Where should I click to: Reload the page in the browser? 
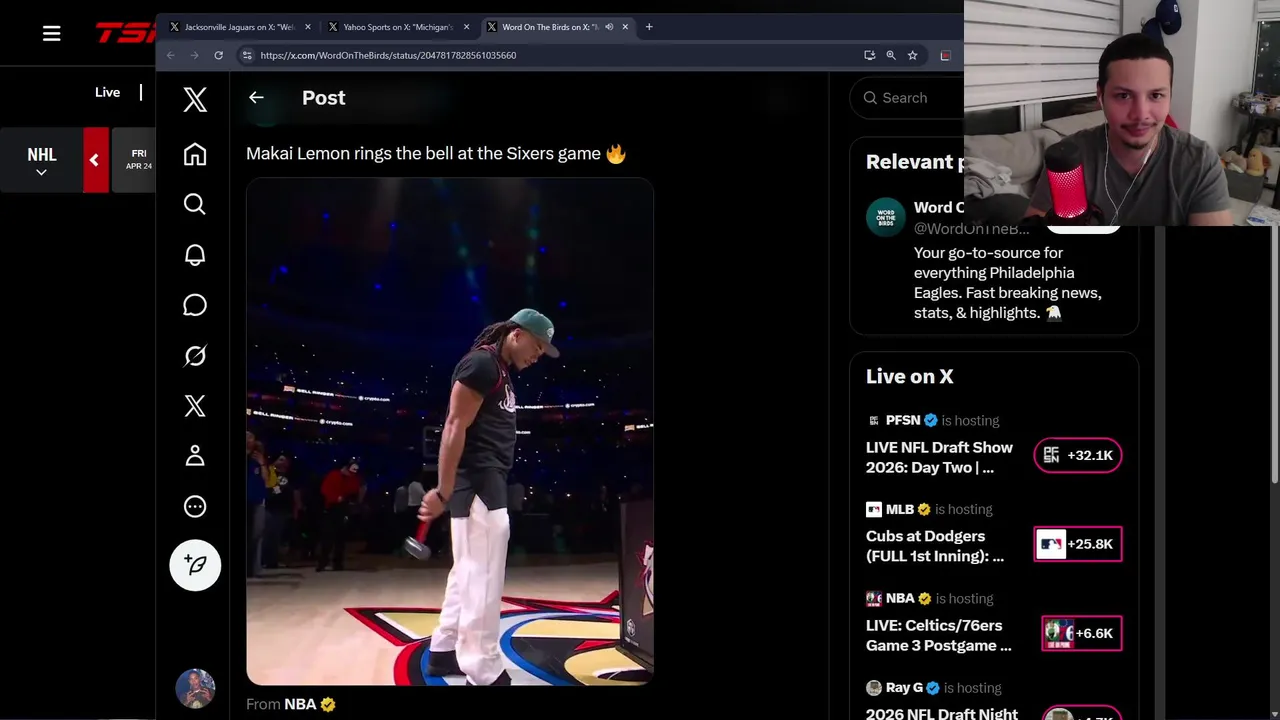218,55
